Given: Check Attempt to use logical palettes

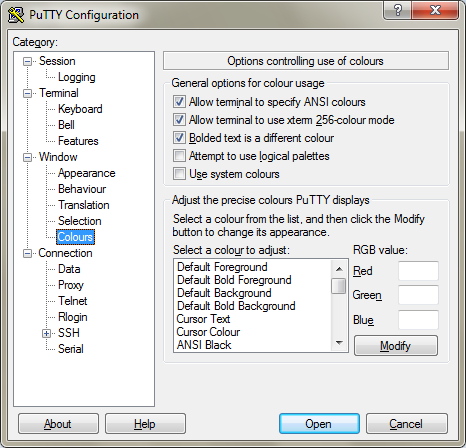Looking at the screenshot, I should [x=179, y=156].
